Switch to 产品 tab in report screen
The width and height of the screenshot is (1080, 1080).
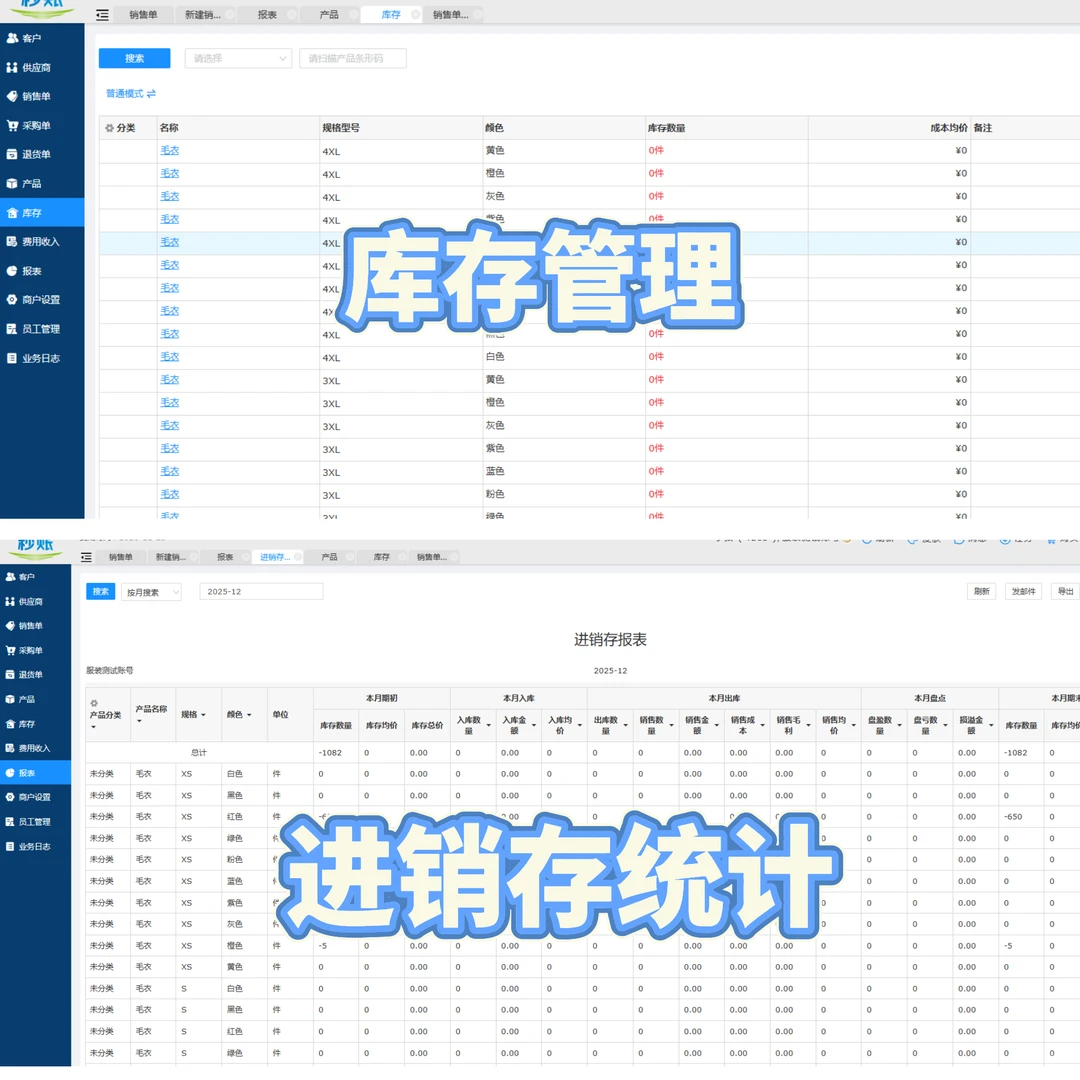tap(329, 557)
